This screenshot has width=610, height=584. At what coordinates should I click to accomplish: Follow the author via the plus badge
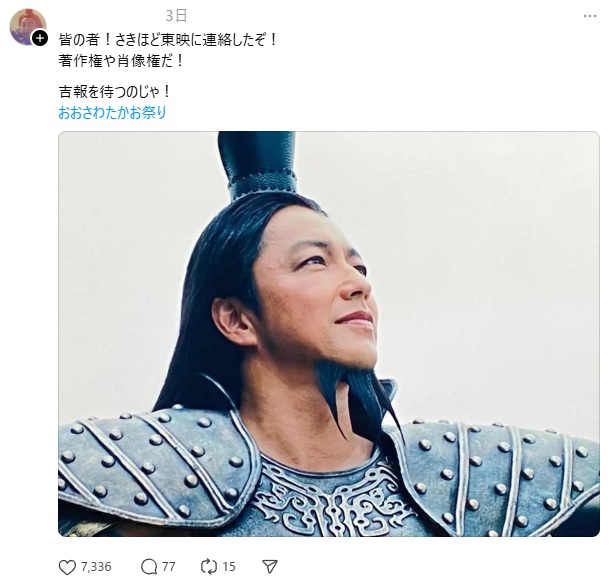[x=40, y=39]
